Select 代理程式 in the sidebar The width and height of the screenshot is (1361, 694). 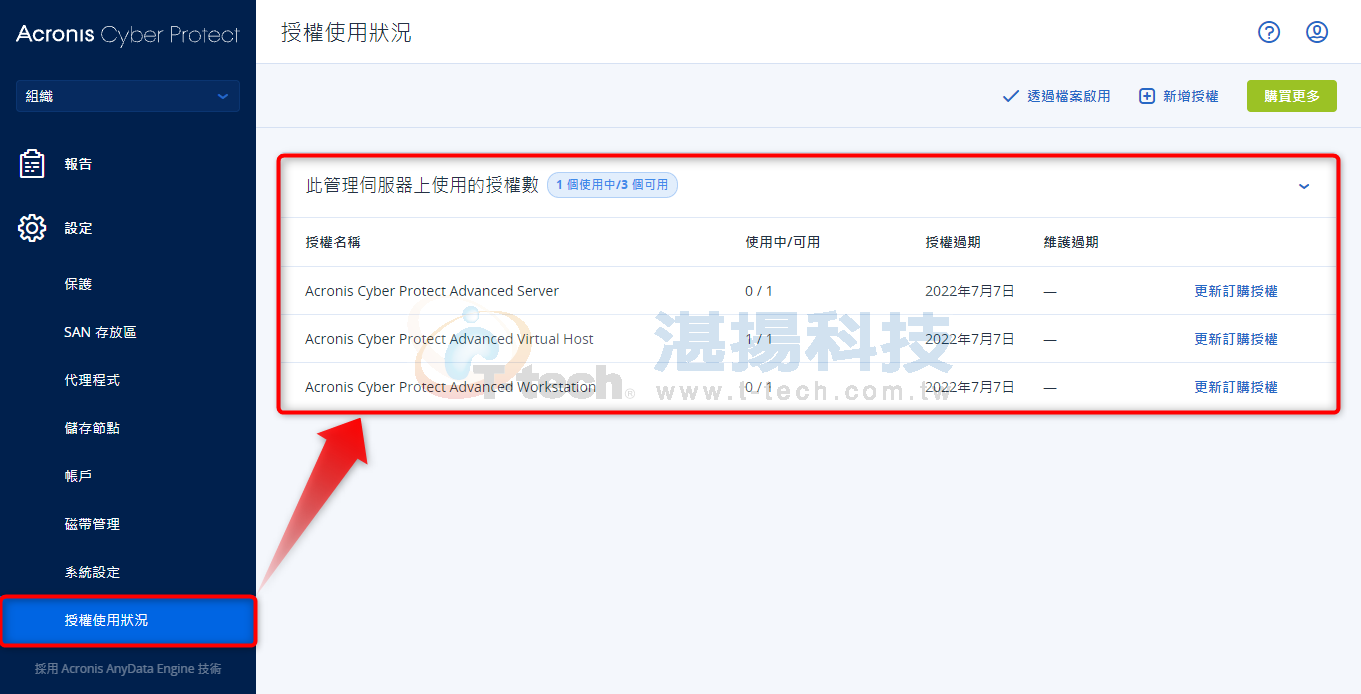pos(92,380)
